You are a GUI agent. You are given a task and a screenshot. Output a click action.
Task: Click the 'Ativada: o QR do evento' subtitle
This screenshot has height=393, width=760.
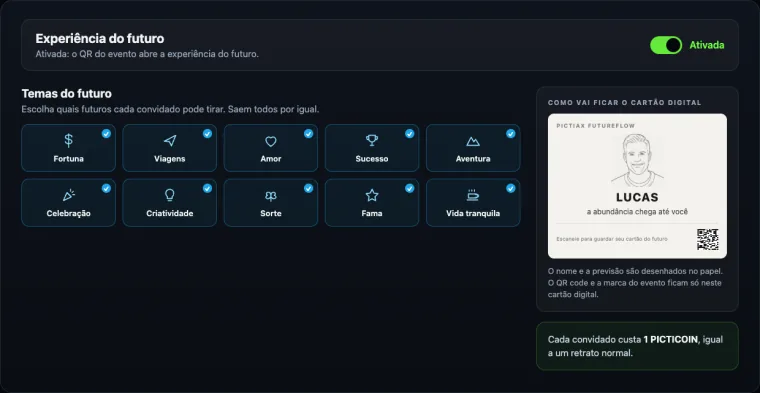(x=147, y=54)
